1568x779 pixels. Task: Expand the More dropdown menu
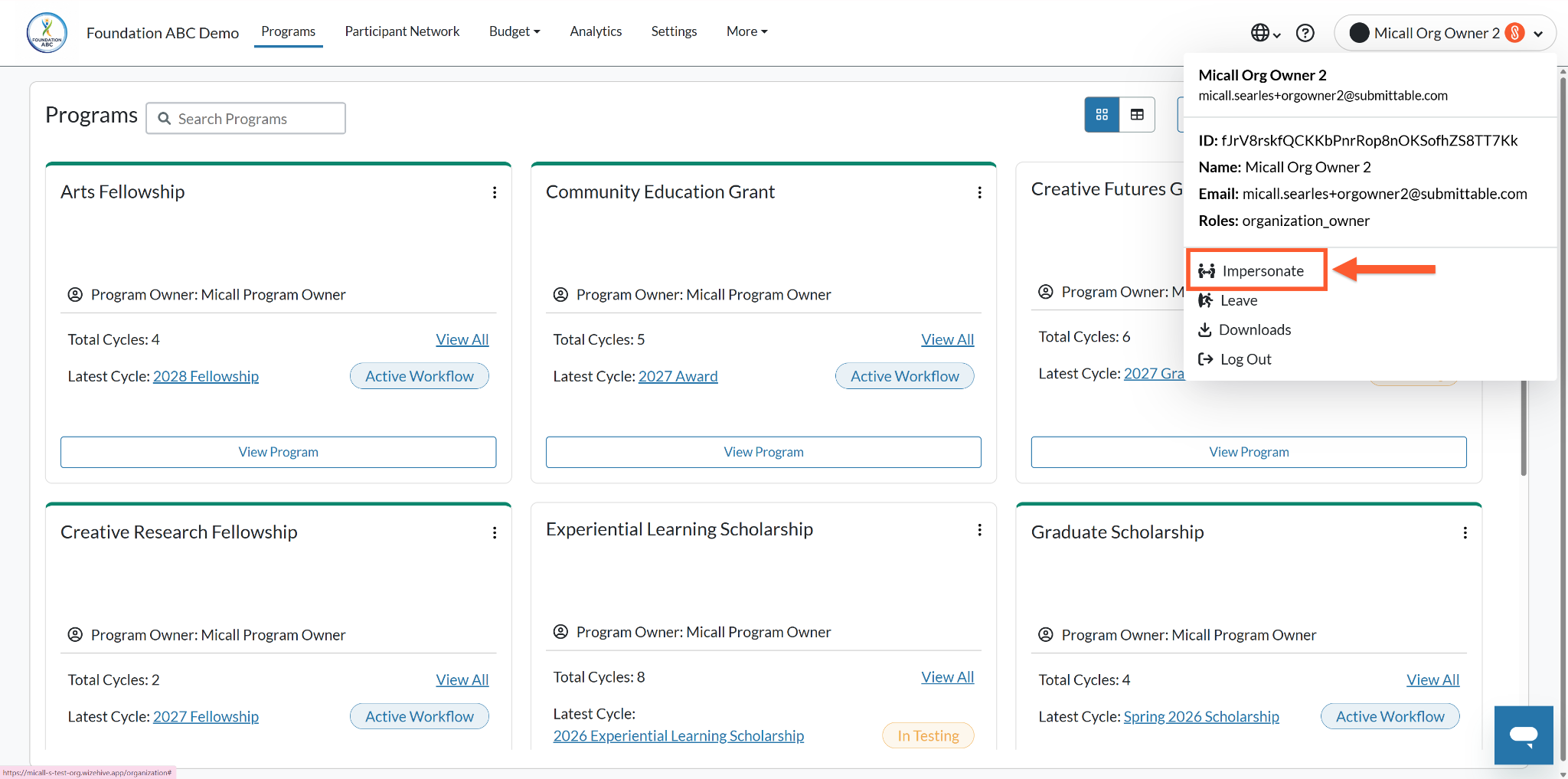coord(746,31)
